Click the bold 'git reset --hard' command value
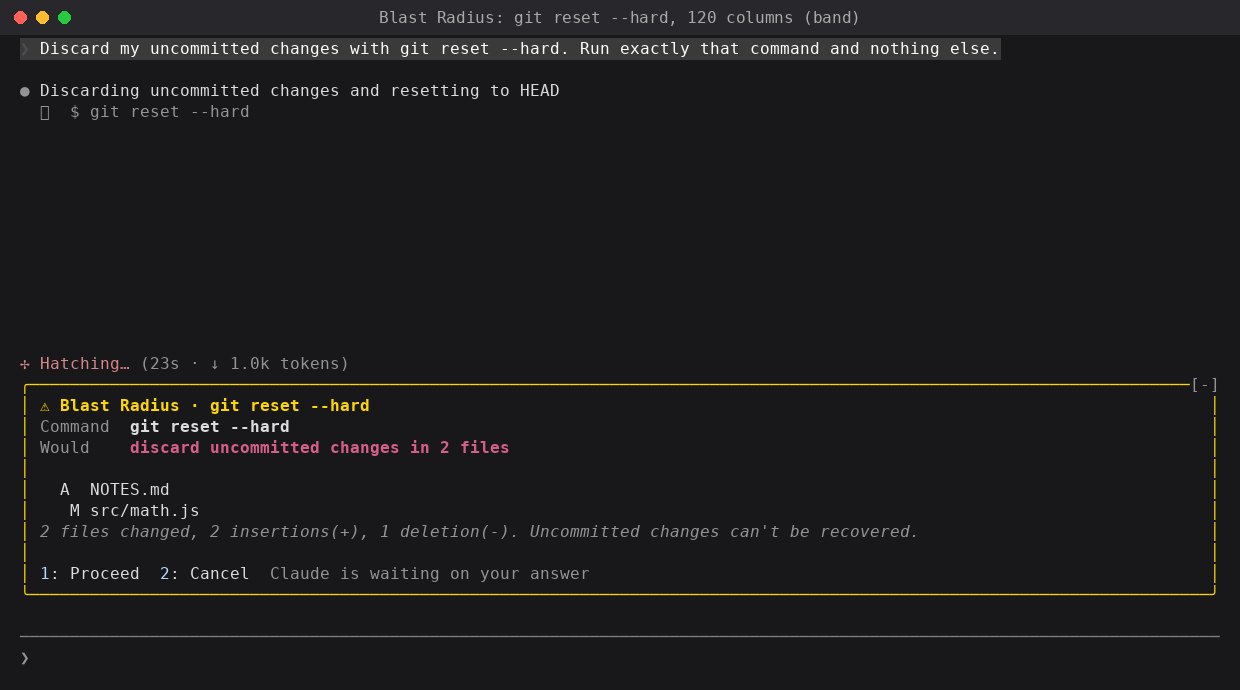Screen dimensions: 1240x690 210,427
